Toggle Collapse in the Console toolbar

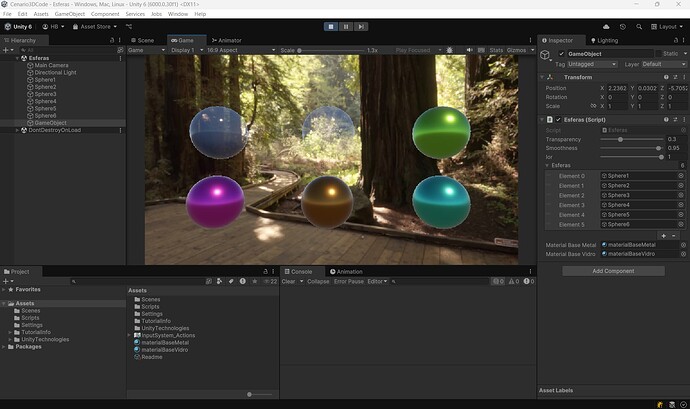click(318, 281)
